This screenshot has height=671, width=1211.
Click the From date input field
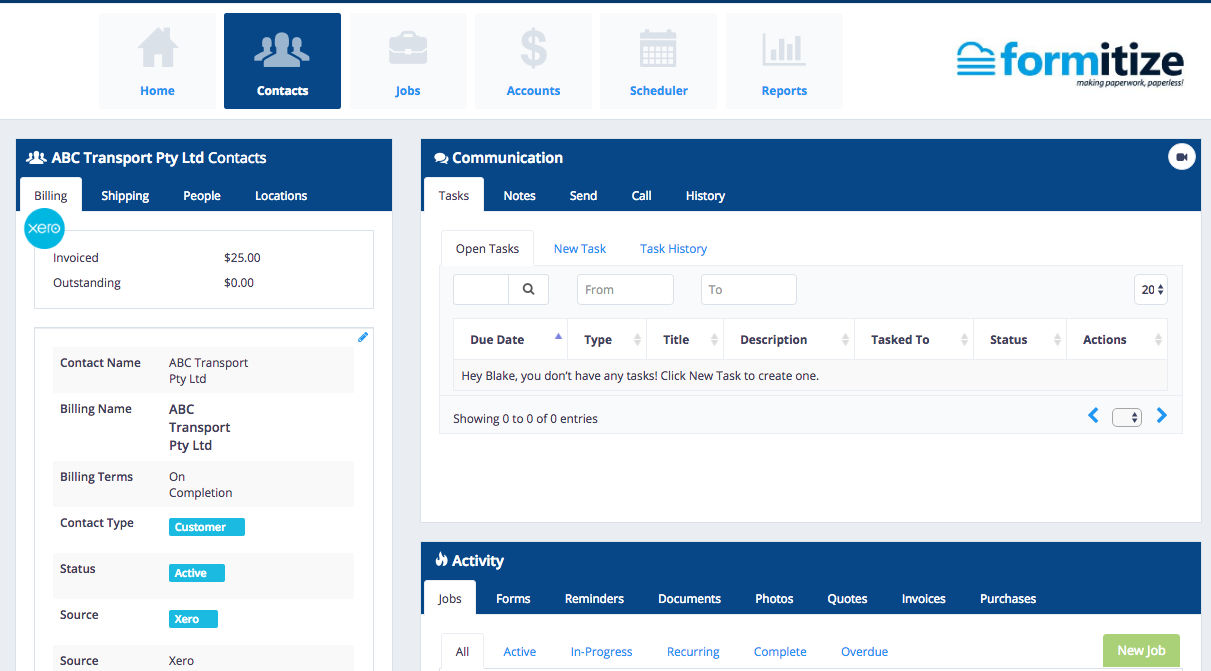tap(625, 289)
